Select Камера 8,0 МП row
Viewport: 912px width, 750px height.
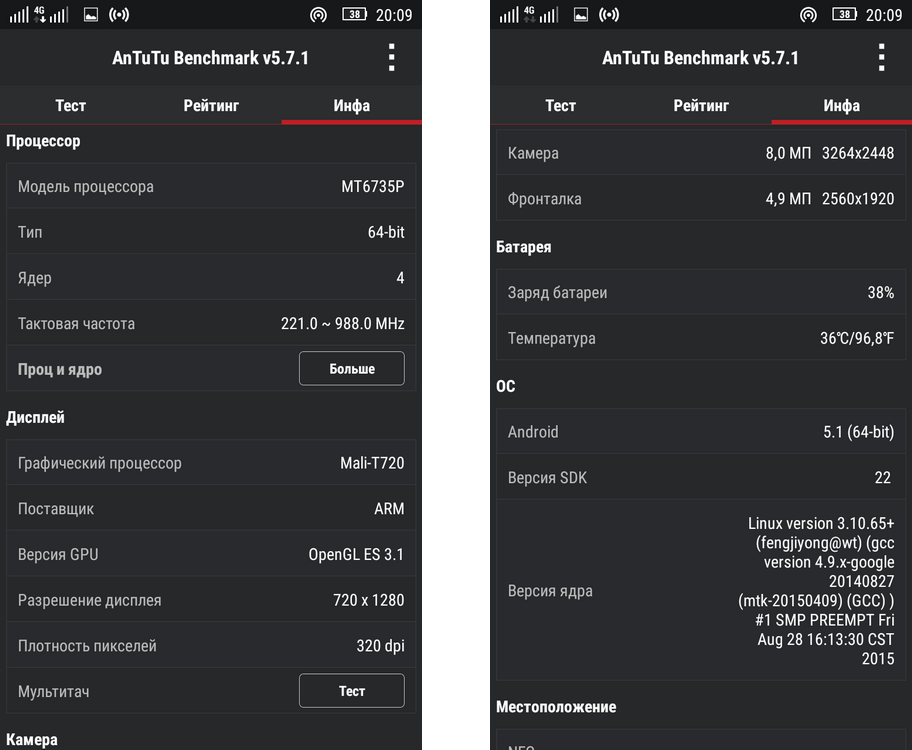tap(701, 153)
